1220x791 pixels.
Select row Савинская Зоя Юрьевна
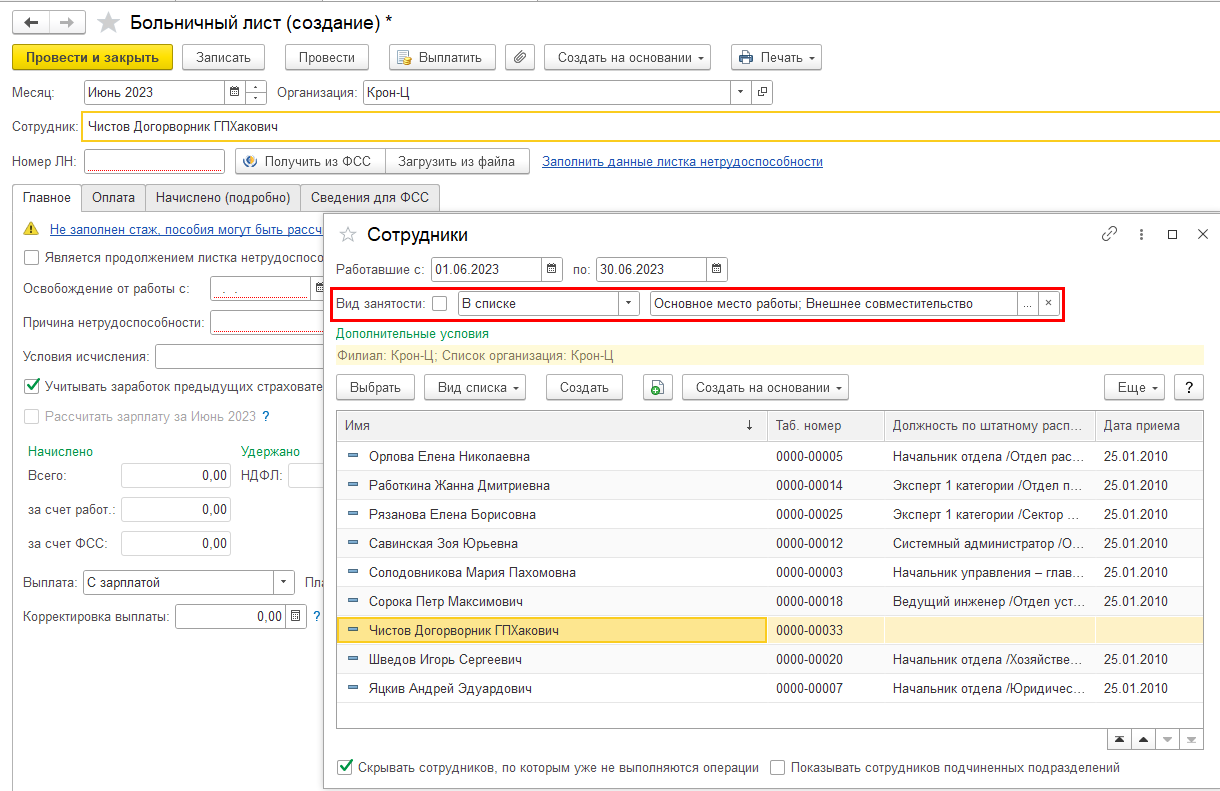pos(769,543)
